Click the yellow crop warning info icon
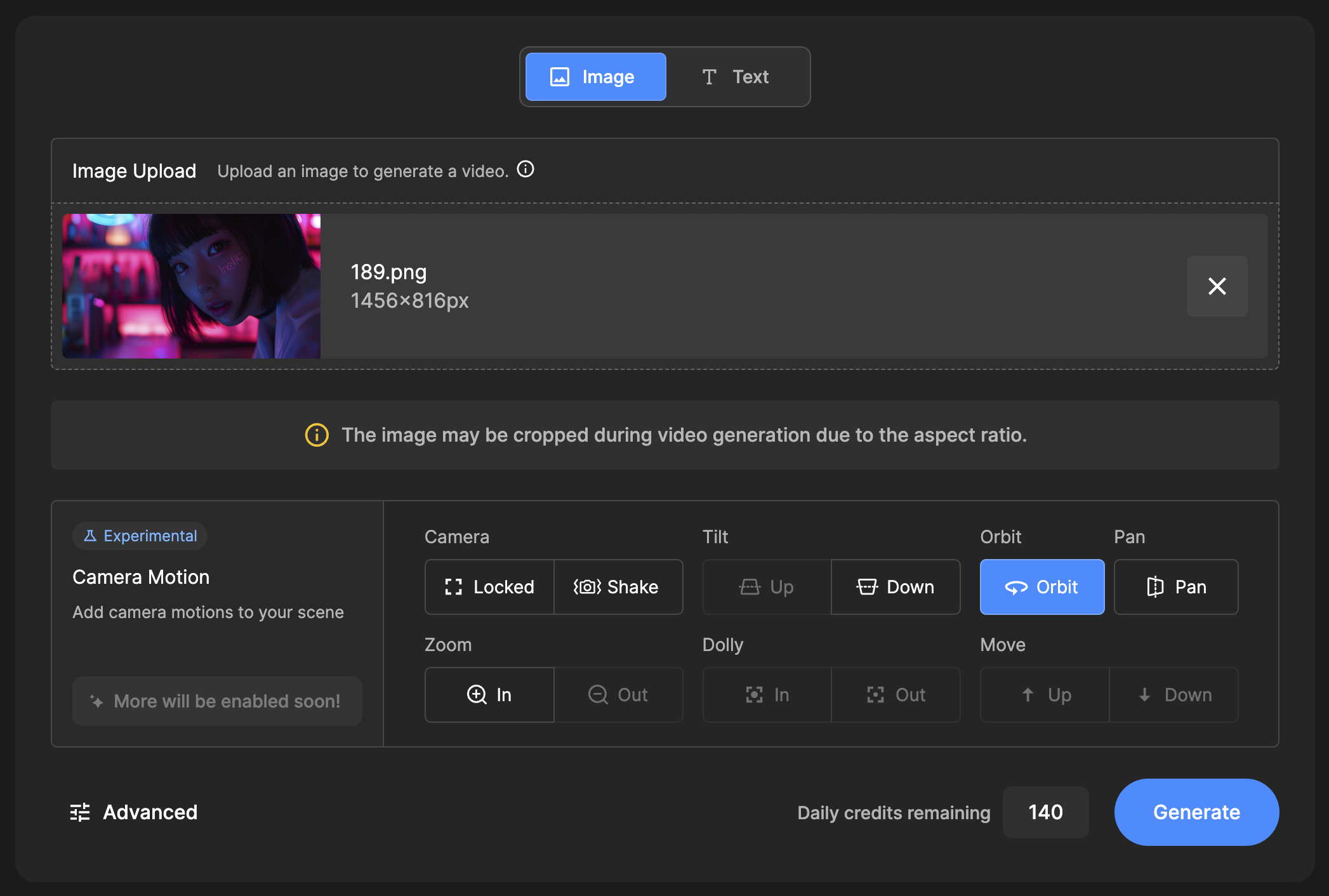 pyautogui.click(x=317, y=435)
